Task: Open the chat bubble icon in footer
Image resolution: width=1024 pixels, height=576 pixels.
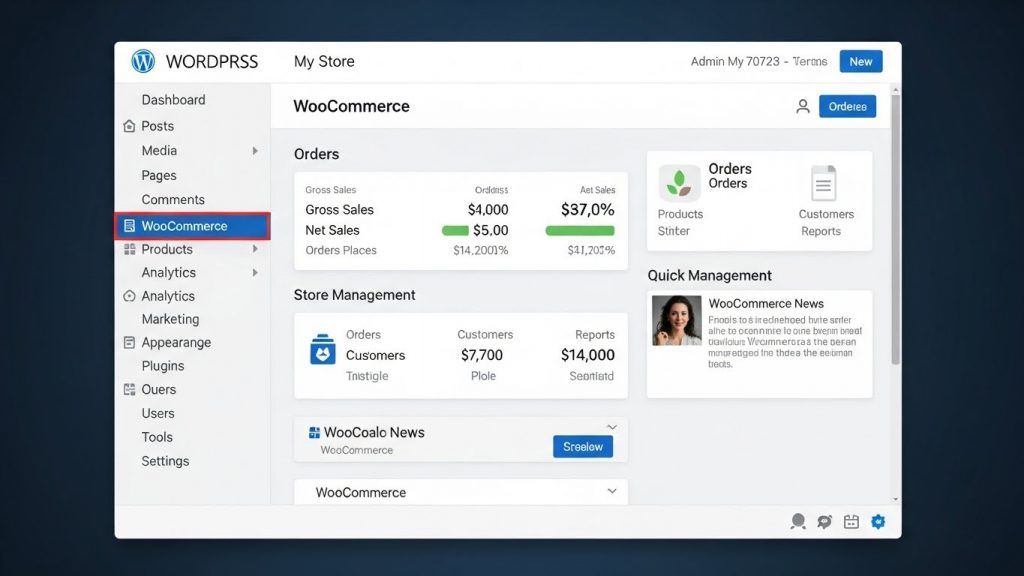Action: pyautogui.click(x=824, y=521)
